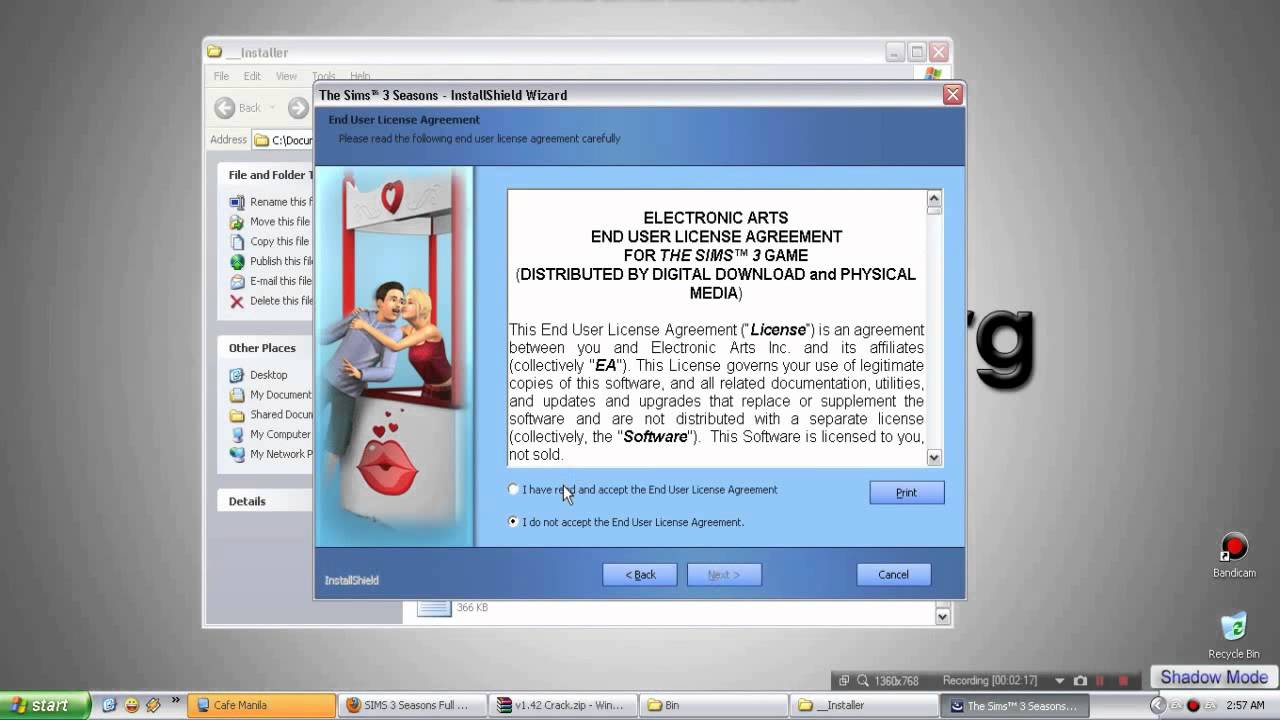Cancel the Sims 3 Seasons installation

pyautogui.click(x=893, y=575)
